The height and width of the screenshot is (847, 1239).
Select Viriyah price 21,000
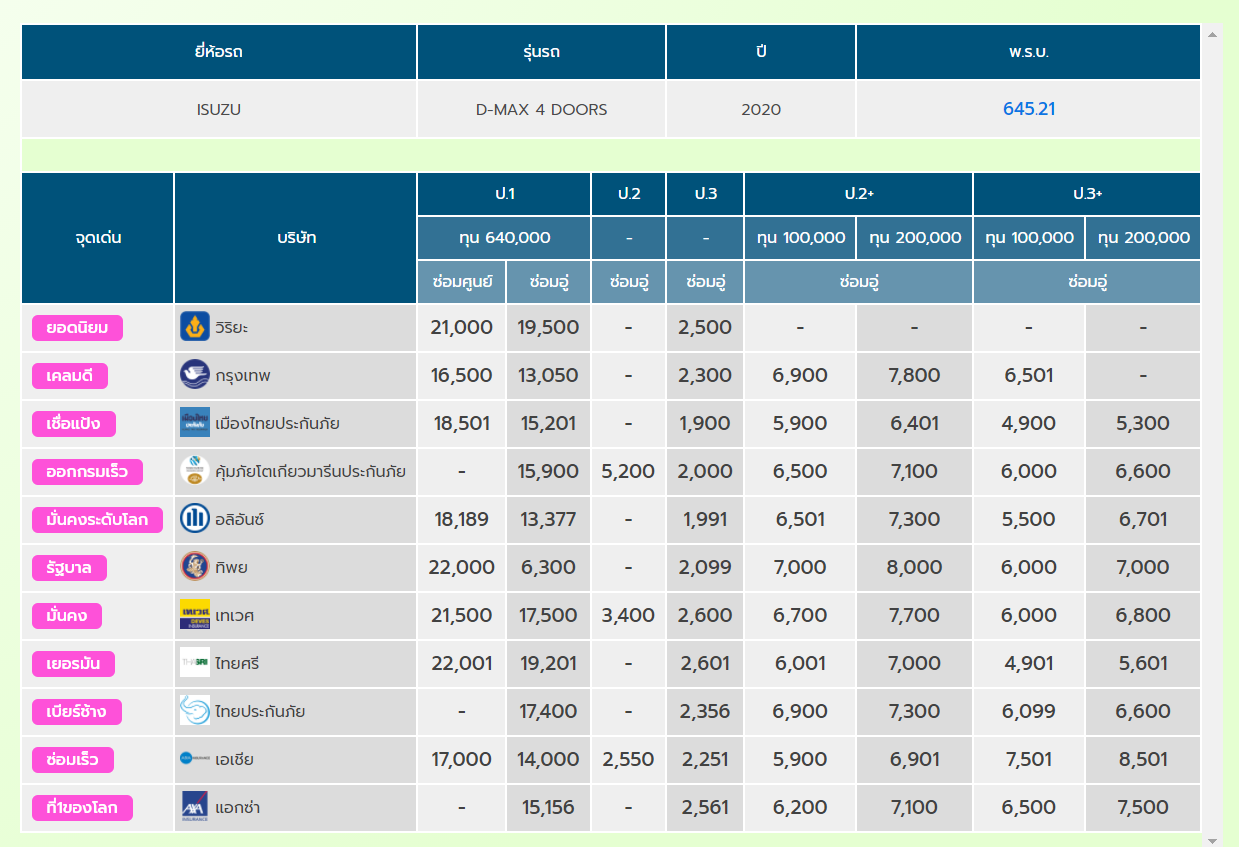click(462, 327)
